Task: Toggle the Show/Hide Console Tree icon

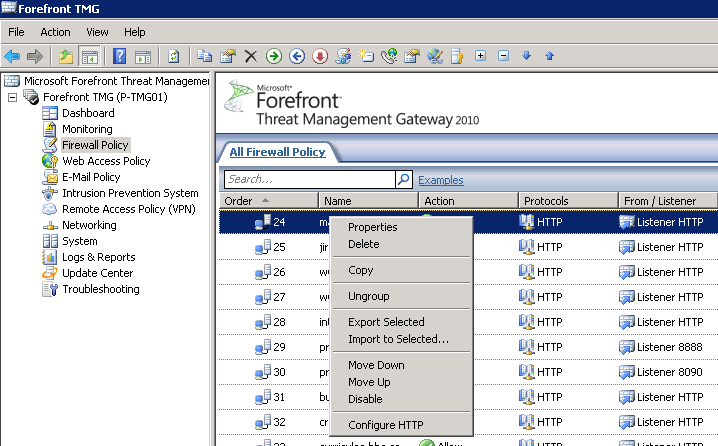Action: (89, 56)
